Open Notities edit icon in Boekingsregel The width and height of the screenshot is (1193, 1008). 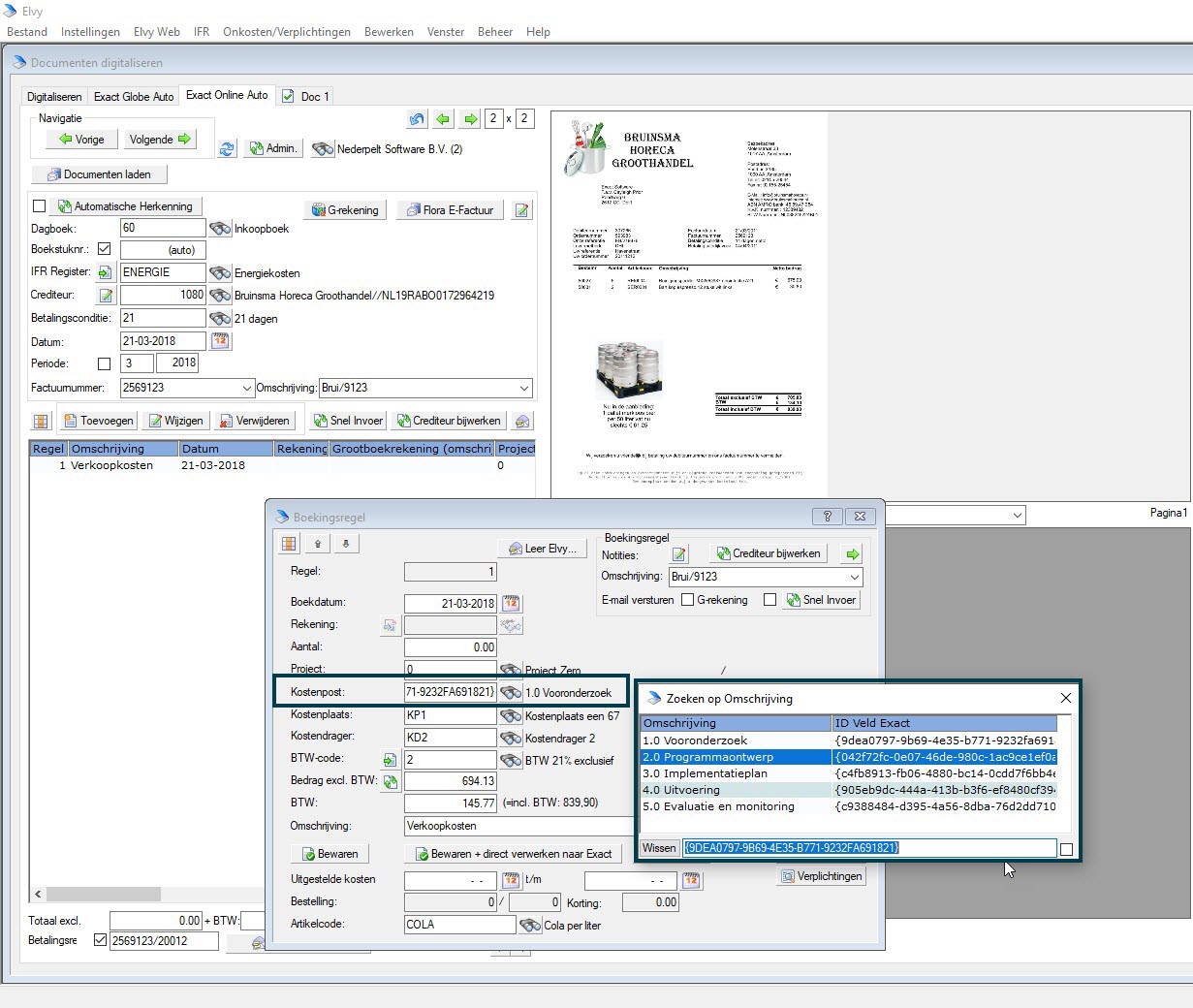(x=679, y=554)
